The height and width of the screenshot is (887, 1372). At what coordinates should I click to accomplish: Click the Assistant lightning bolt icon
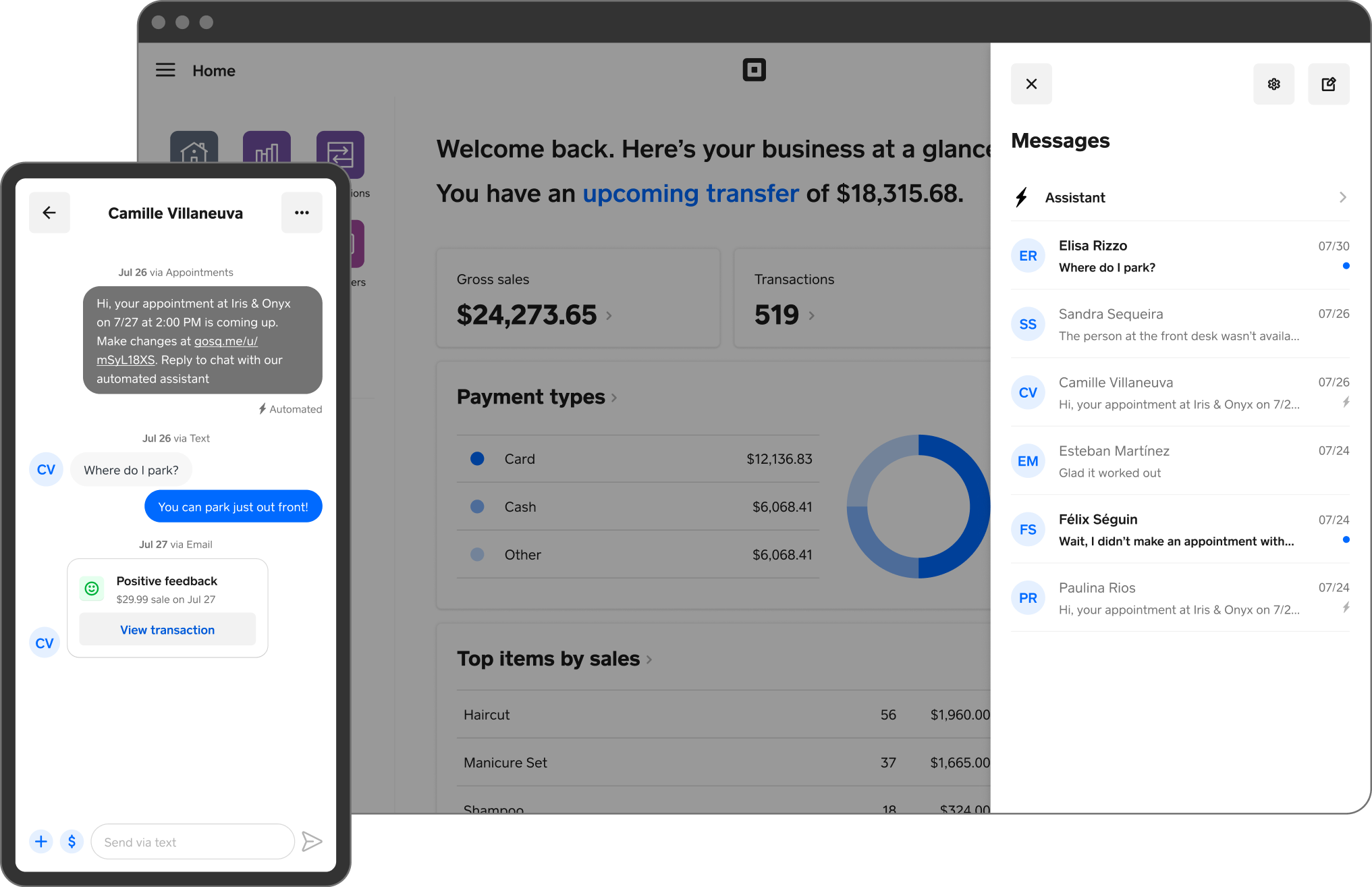(1021, 197)
